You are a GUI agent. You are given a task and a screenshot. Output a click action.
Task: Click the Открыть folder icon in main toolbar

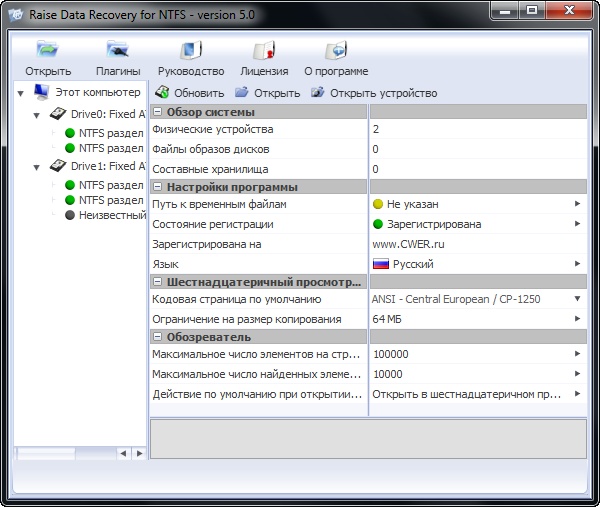click(x=47, y=50)
